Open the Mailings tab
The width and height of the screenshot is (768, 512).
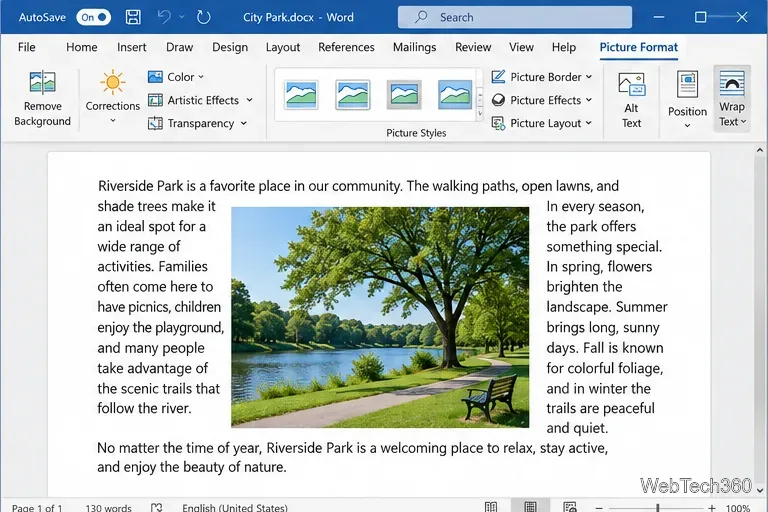pyautogui.click(x=414, y=47)
